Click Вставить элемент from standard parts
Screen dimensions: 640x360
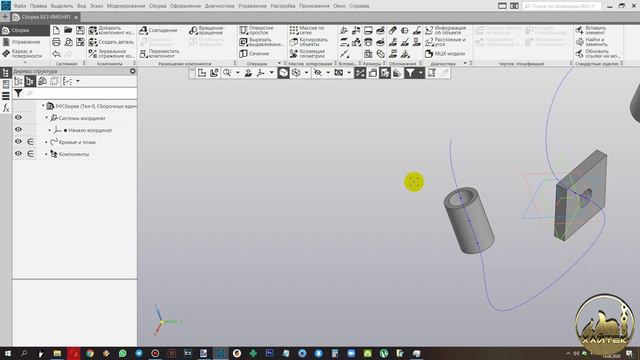point(591,30)
